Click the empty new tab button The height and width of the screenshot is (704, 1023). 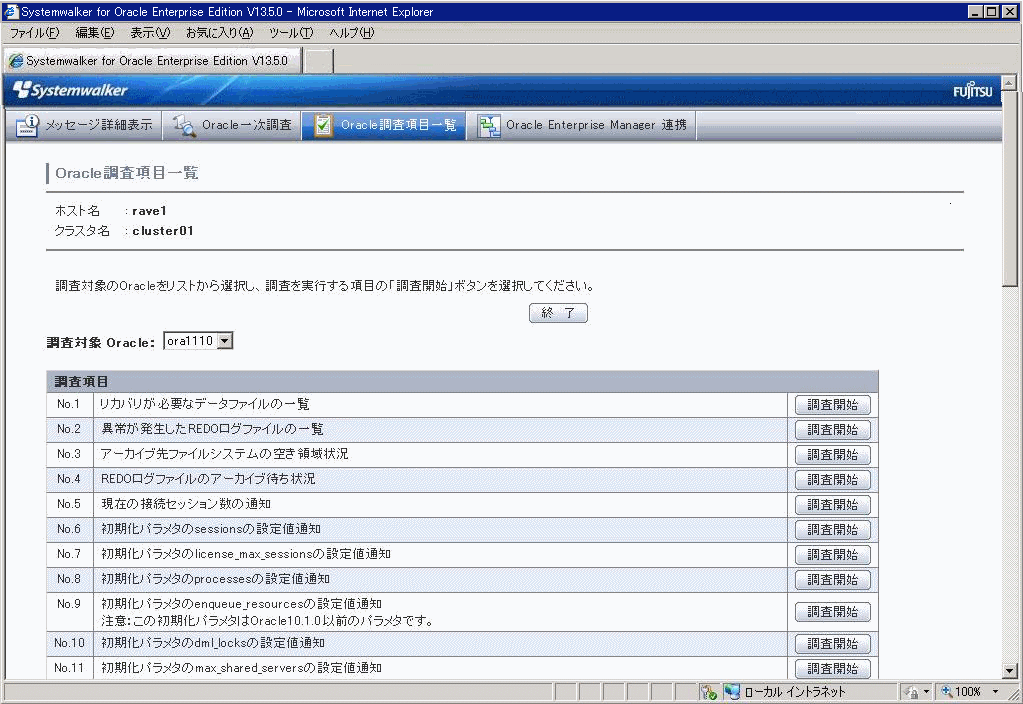click(x=319, y=61)
